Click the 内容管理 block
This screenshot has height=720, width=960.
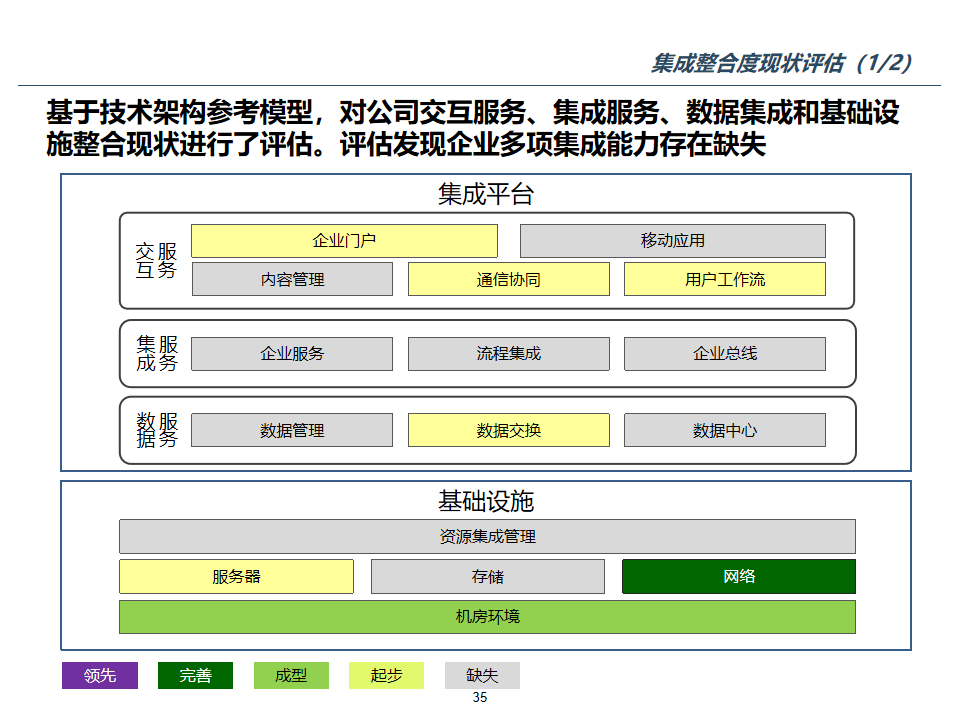pos(292,279)
